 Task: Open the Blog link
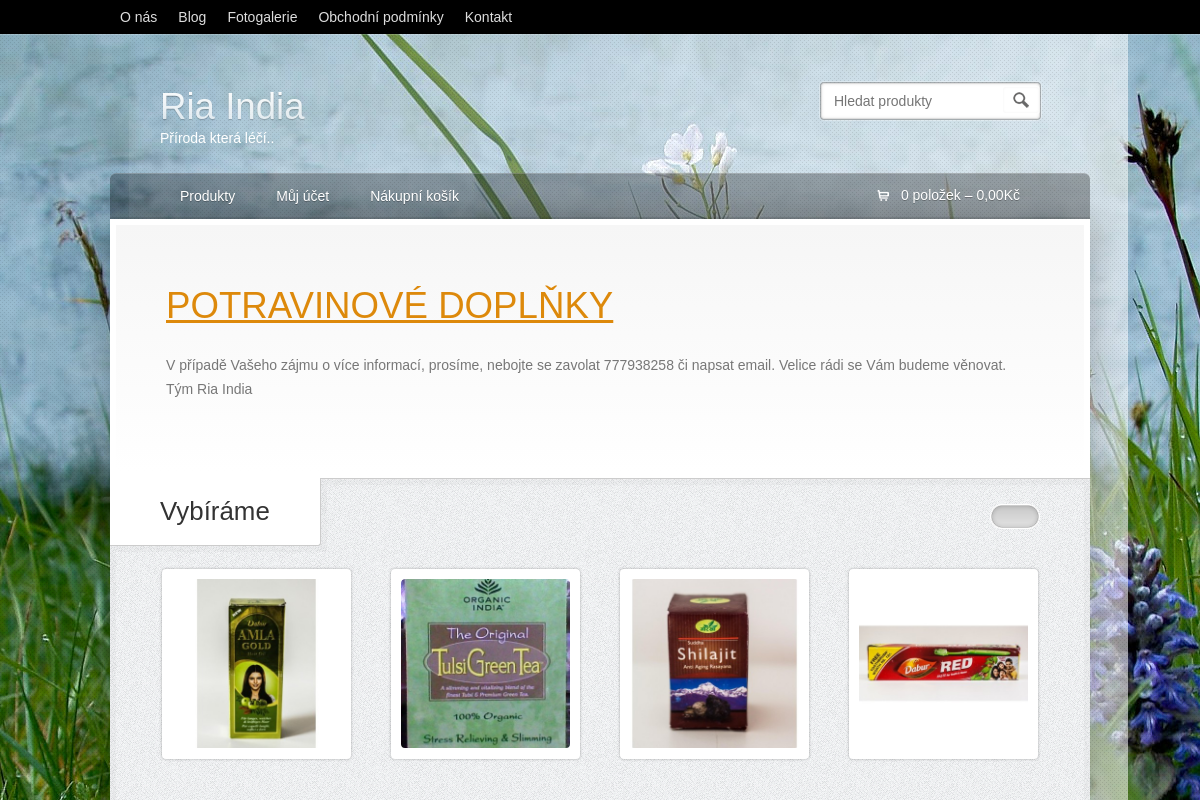point(192,17)
